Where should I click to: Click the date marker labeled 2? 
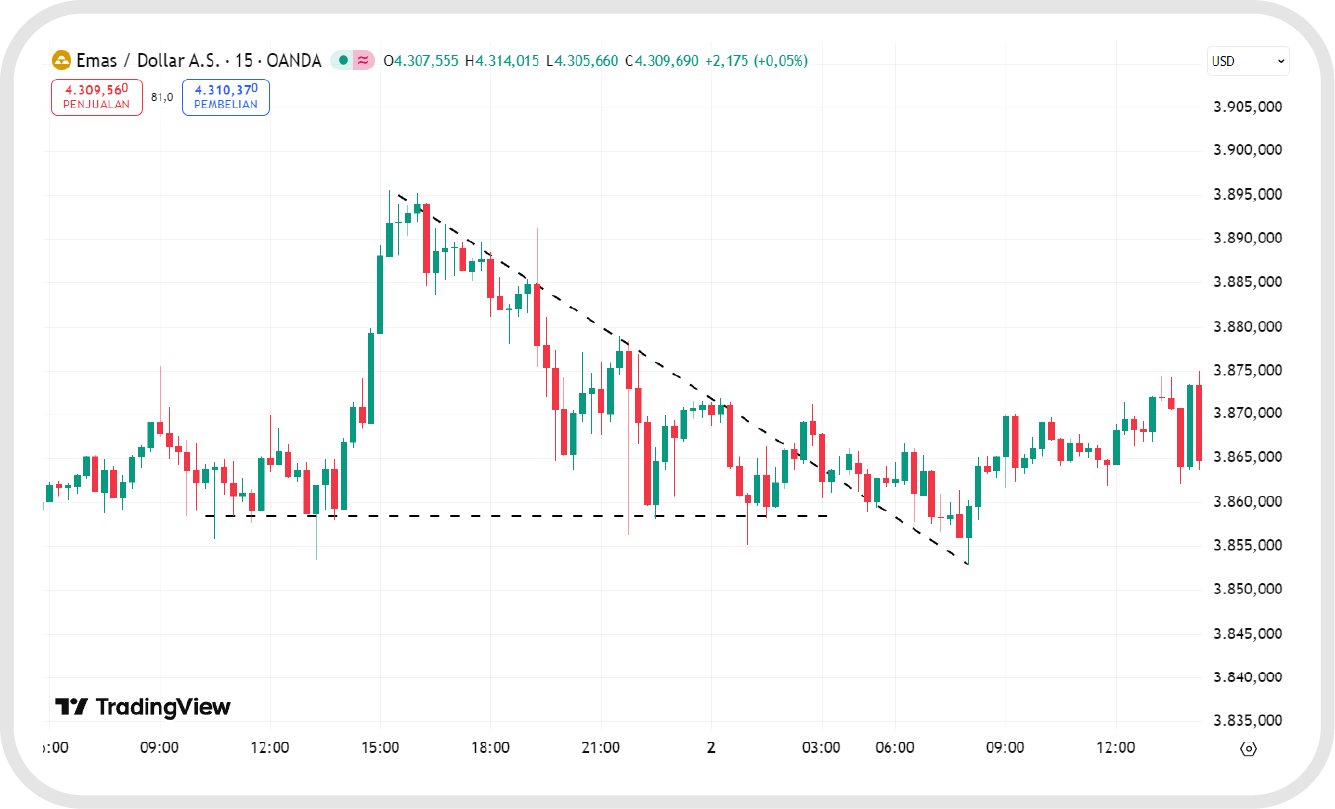click(x=711, y=748)
